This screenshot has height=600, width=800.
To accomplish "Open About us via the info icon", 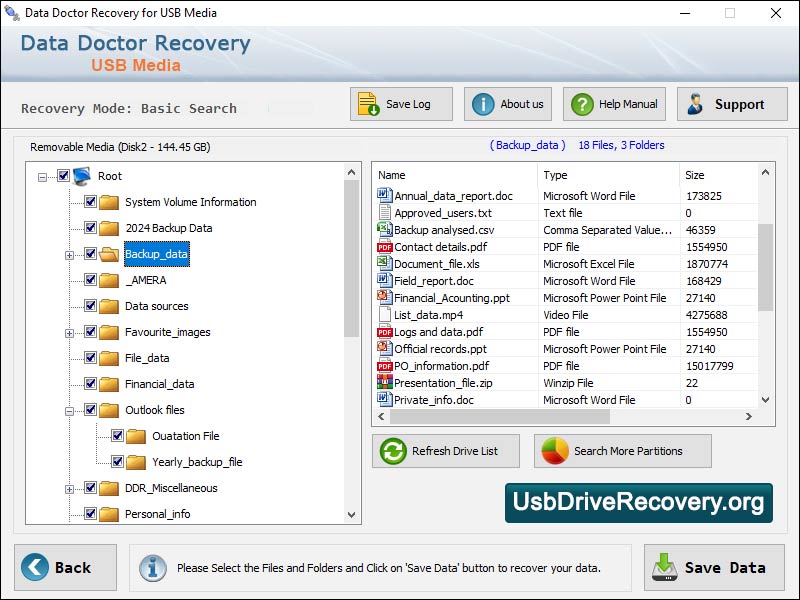I will (482, 104).
